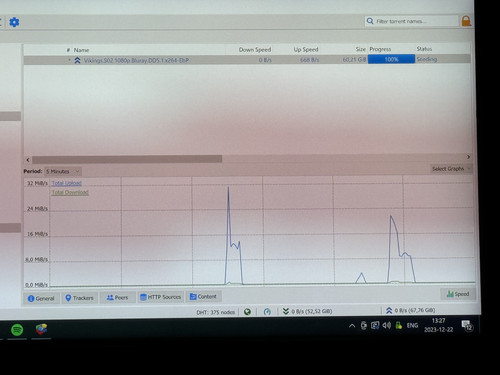The height and width of the screenshot is (375, 500).
Task: Sort torrents by Name column
Action: [81, 50]
